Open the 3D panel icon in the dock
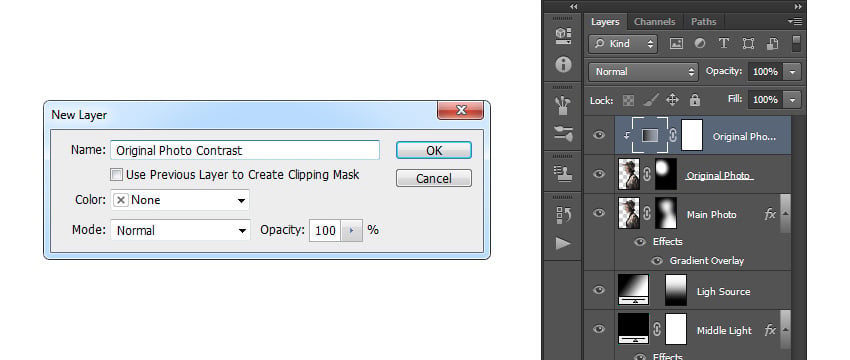 563,36
